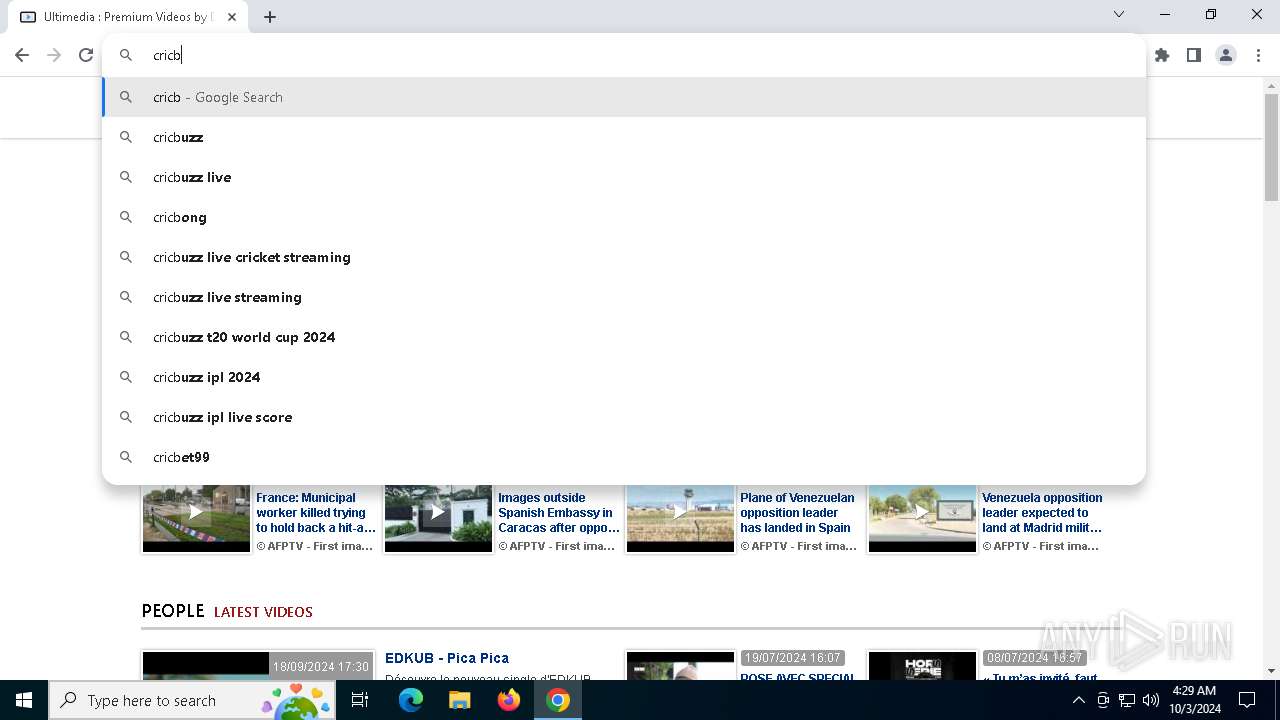Screen dimensions: 1280x720
Task: Open the Windows Start menu
Action: pyautogui.click(x=23, y=700)
